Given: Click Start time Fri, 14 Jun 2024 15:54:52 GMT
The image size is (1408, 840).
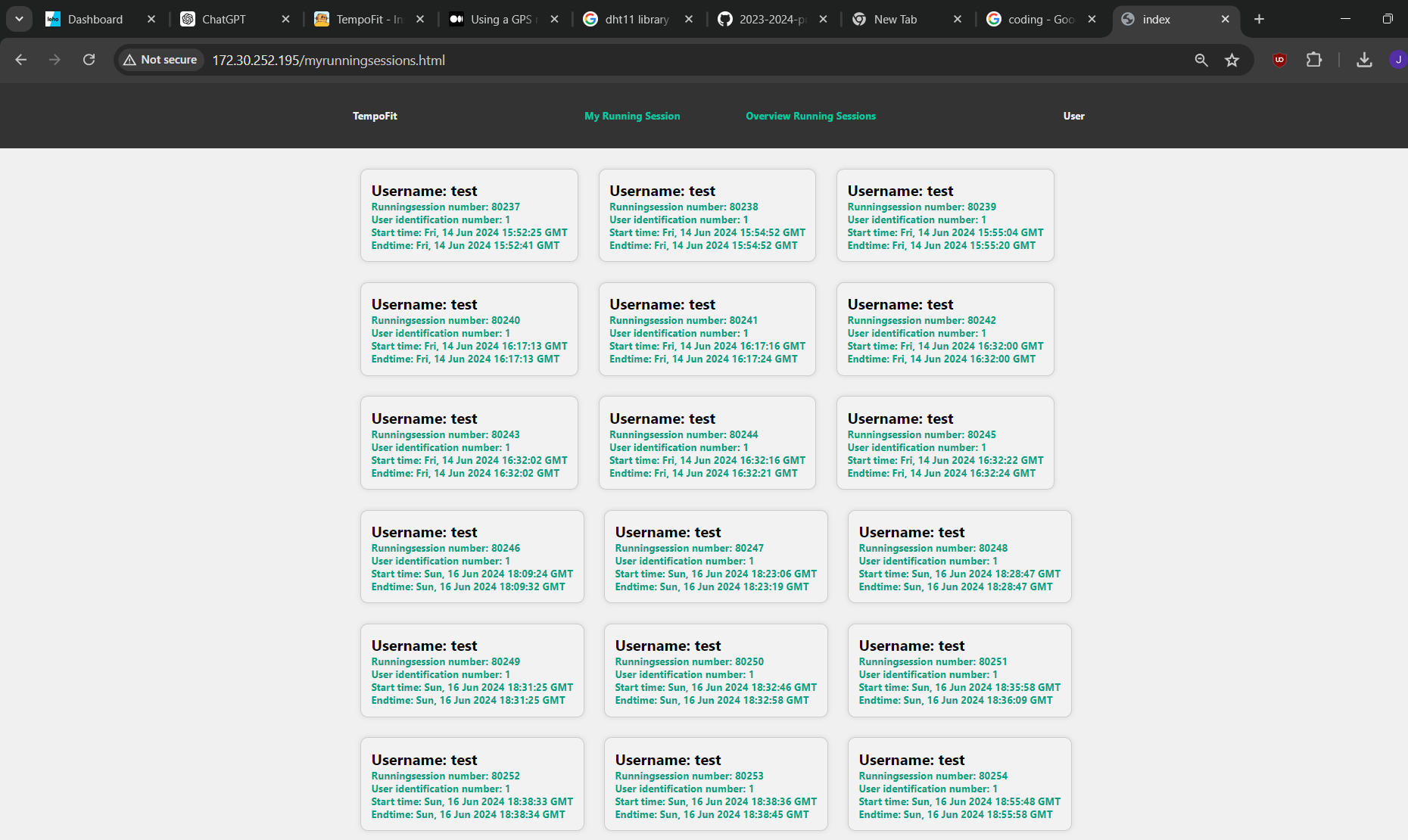Looking at the screenshot, I should click(x=707, y=232).
